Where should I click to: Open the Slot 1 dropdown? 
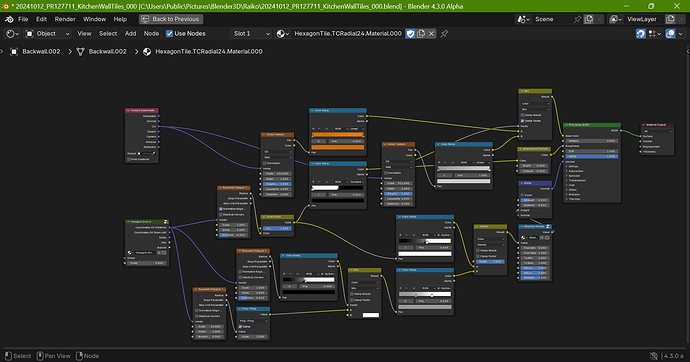click(x=250, y=33)
